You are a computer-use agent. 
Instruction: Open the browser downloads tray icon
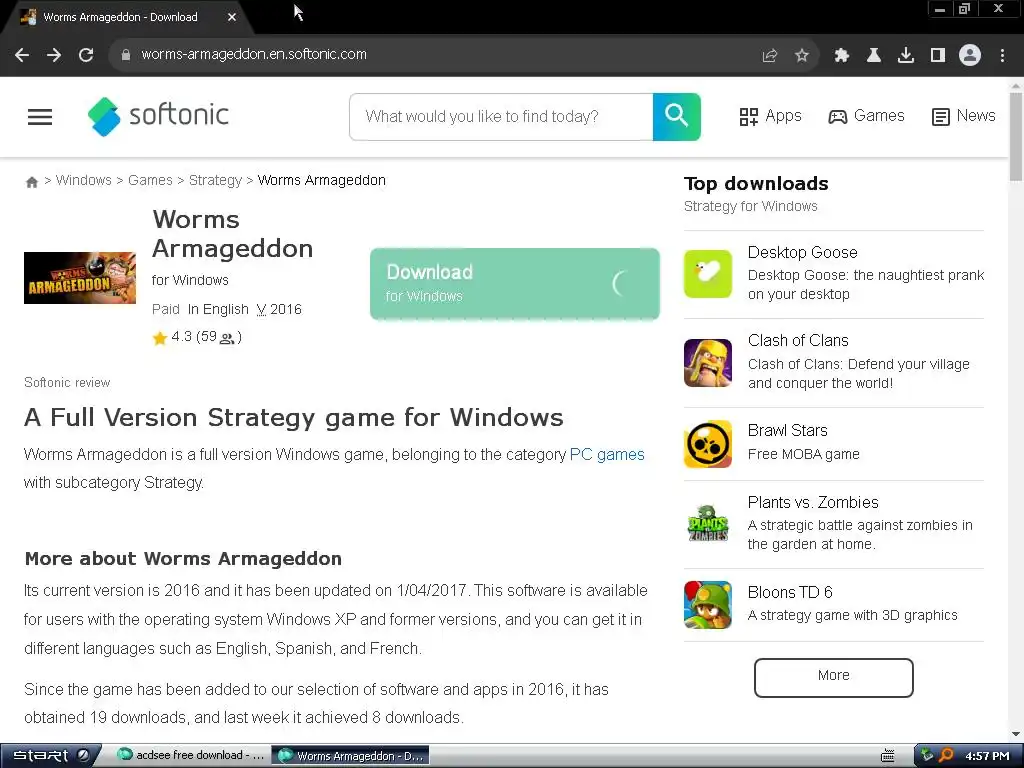click(x=906, y=56)
